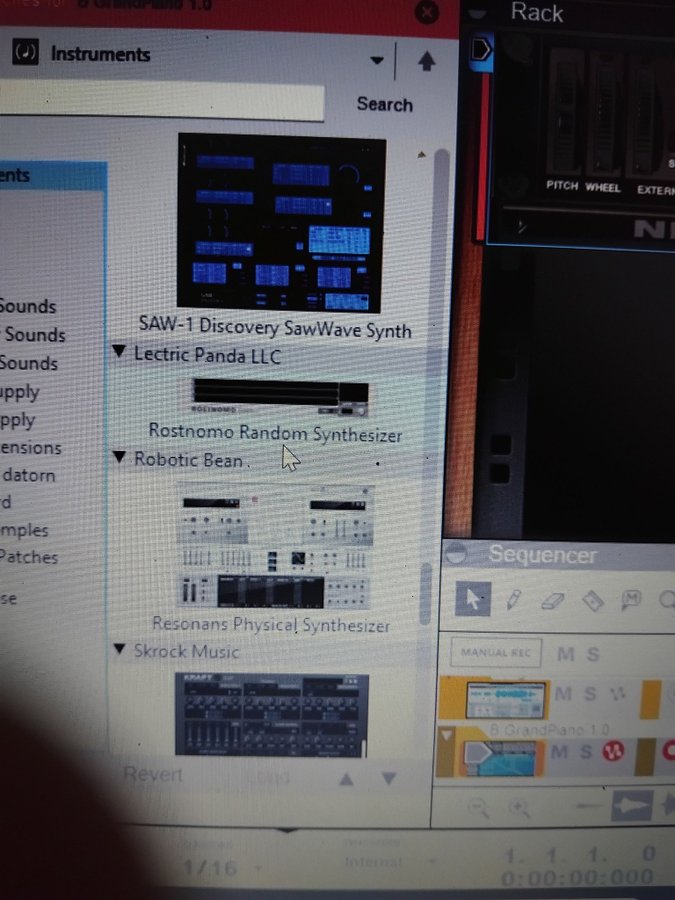
Task: Select the Mute tool in Sequencer
Action: [631, 600]
